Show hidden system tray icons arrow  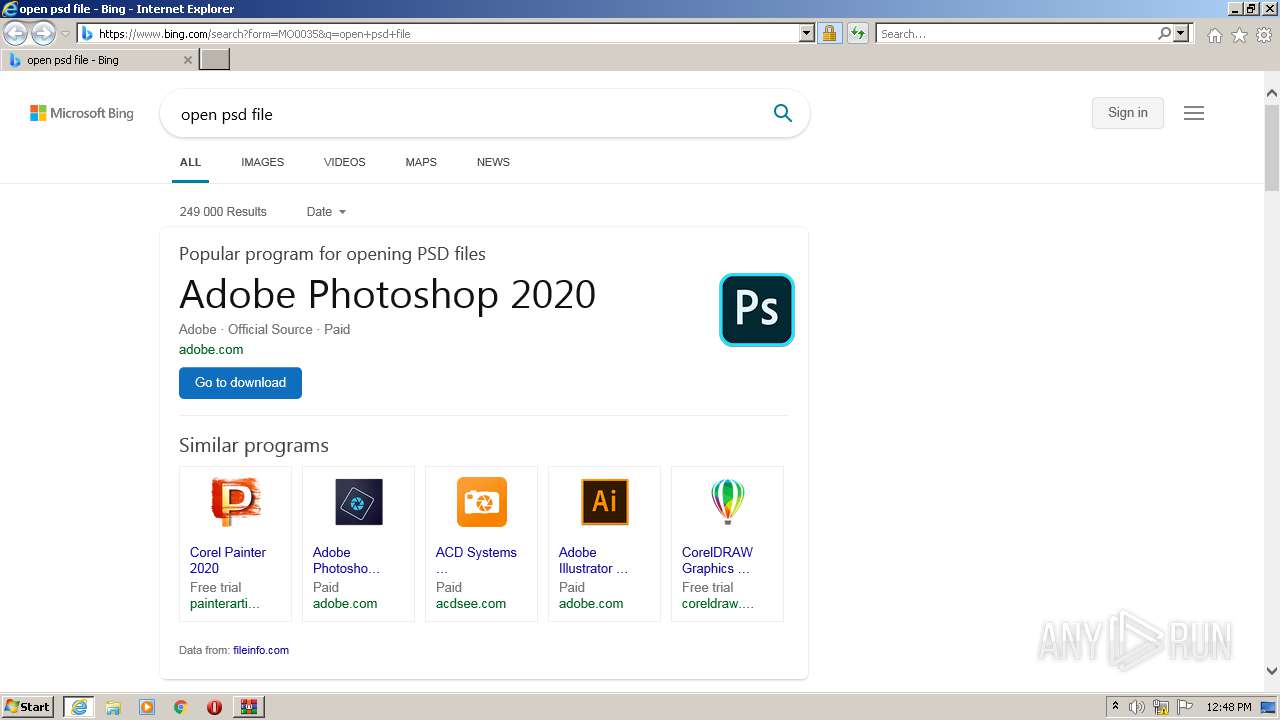(1115, 707)
